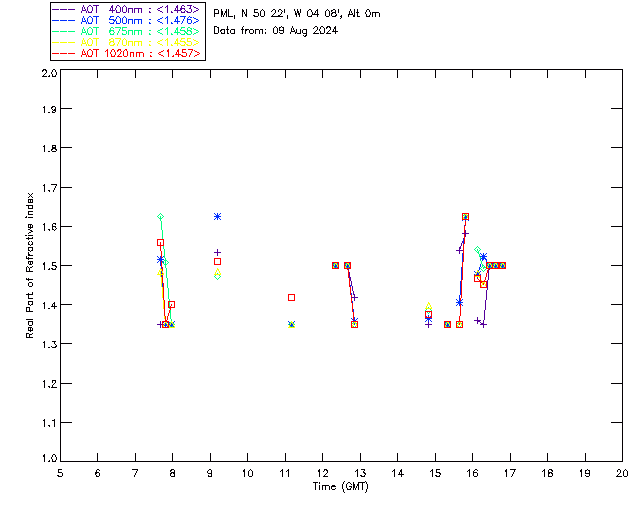Click the 1.9 y-axis tick label

[x=49, y=109]
